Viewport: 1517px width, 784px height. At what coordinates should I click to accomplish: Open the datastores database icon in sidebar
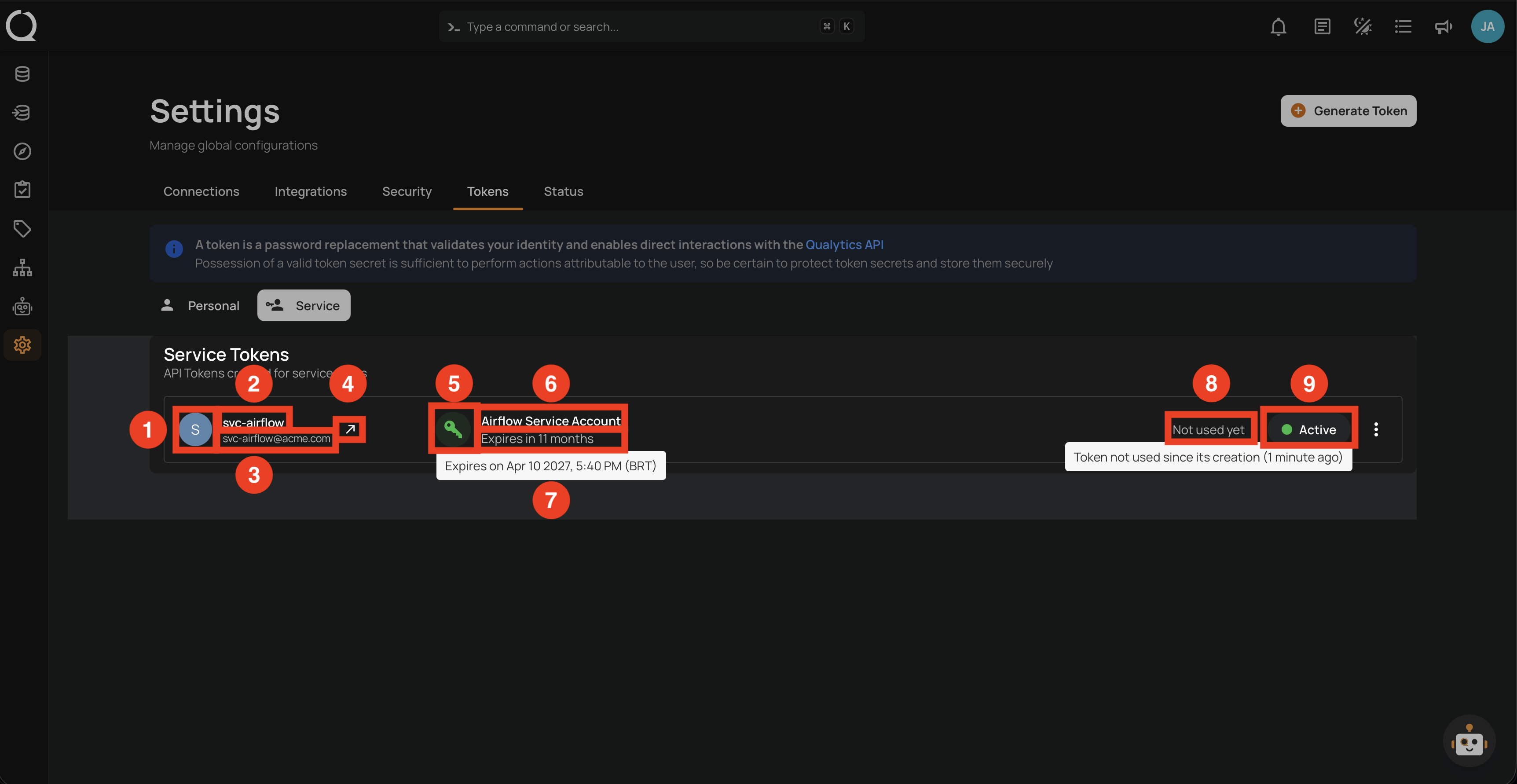click(x=22, y=74)
